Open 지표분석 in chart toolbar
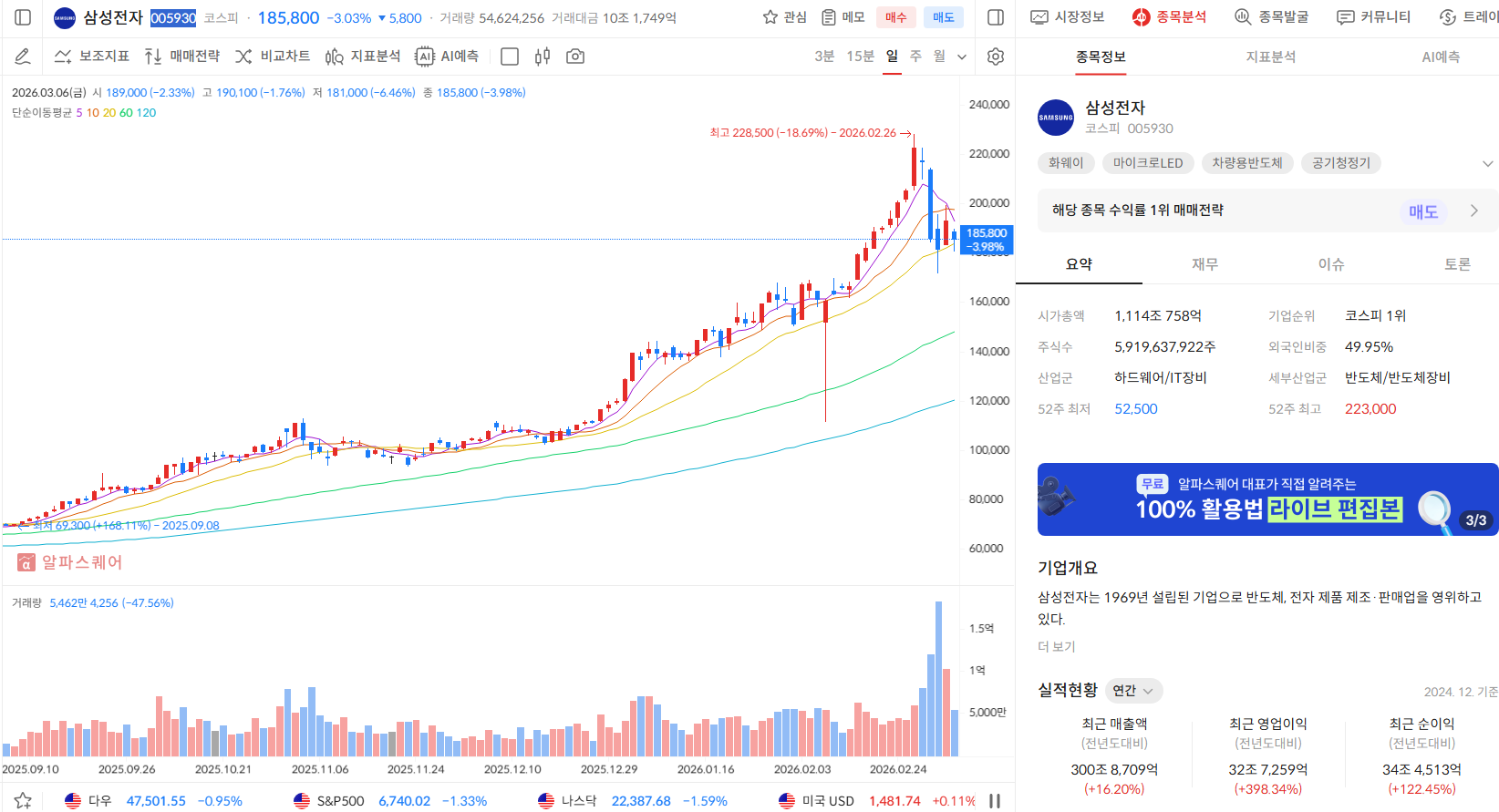This screenshot has width=1499, height=812. [363, 57]
